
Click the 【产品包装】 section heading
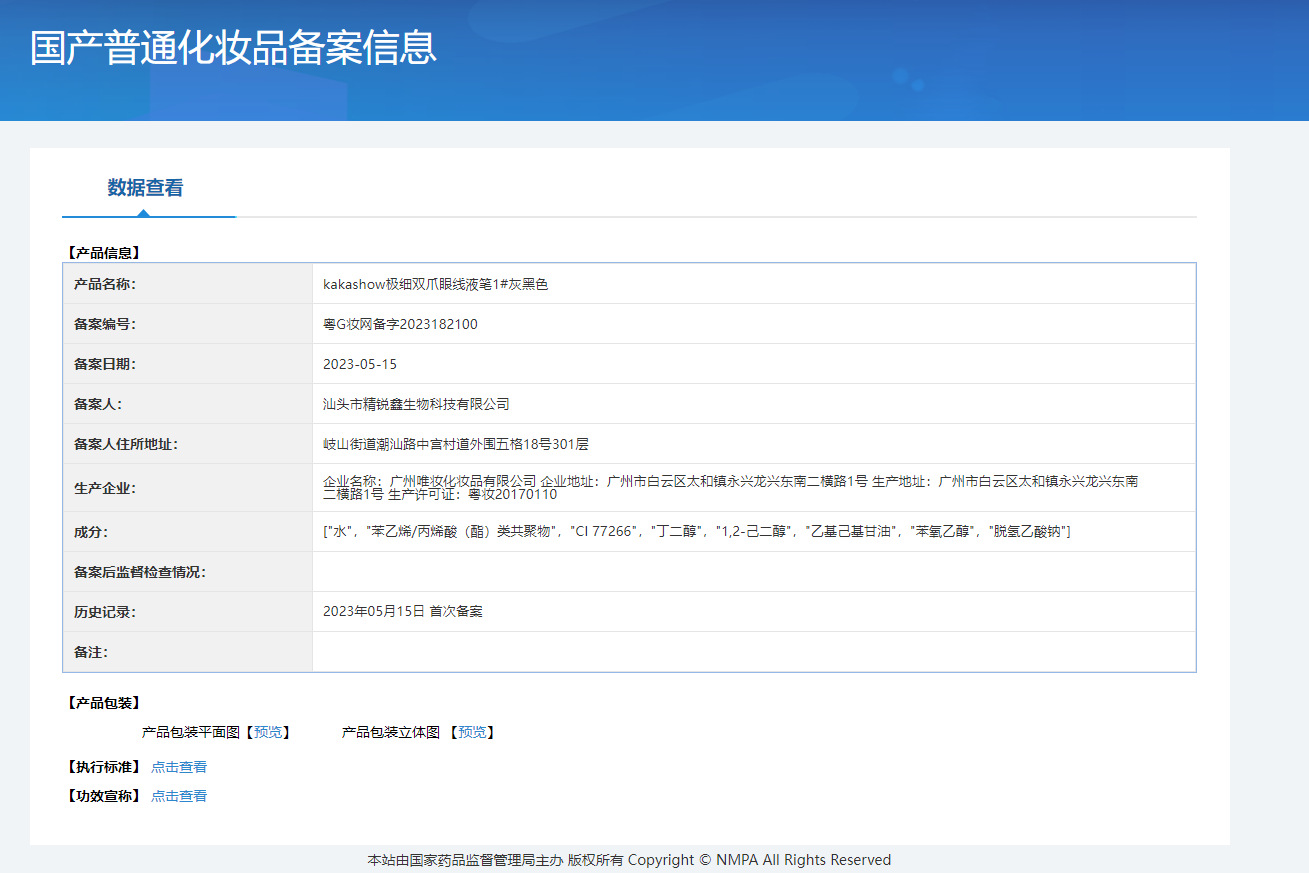pos(103,703)
